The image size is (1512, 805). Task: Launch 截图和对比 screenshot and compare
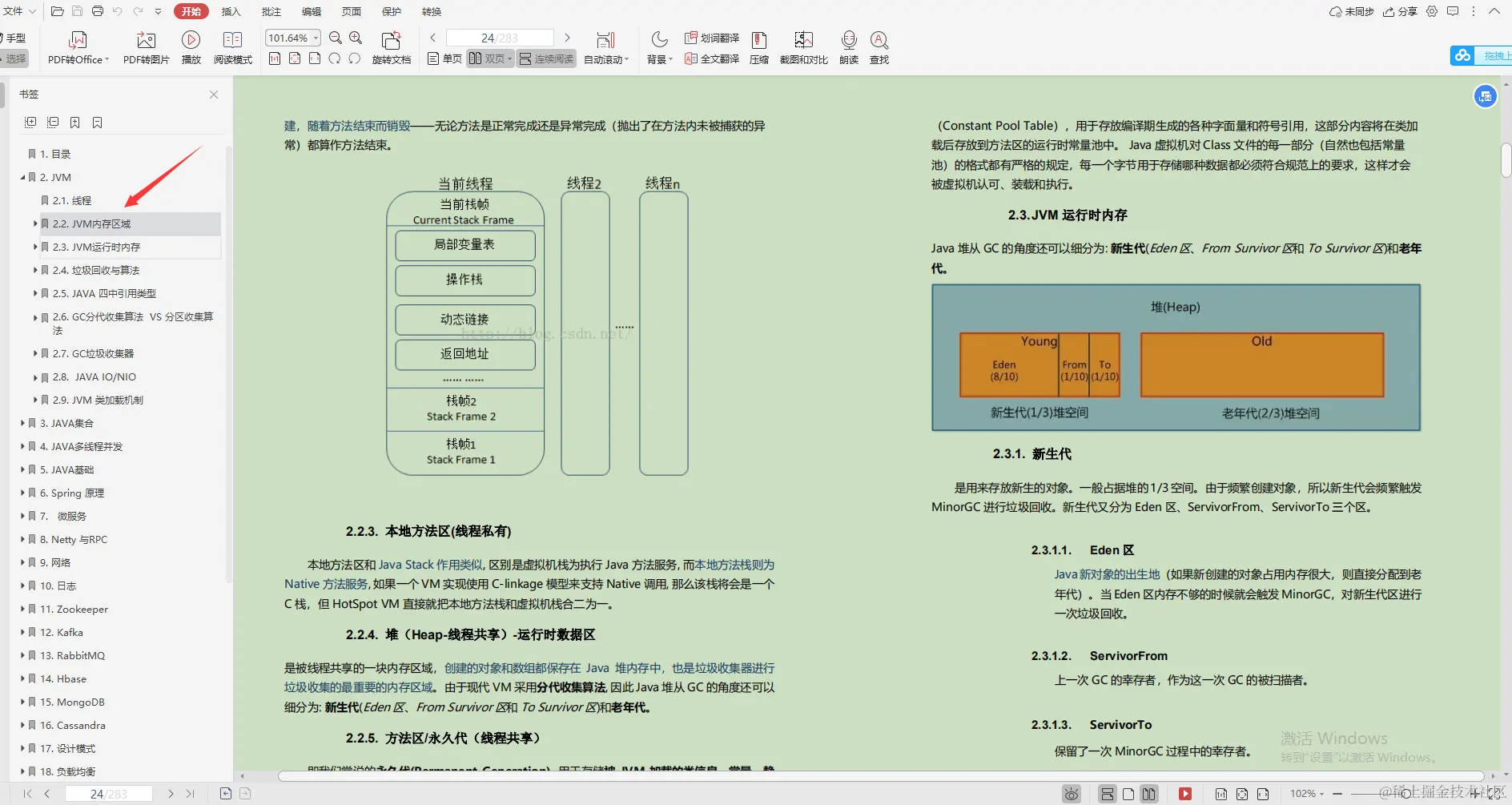[803, 46]
